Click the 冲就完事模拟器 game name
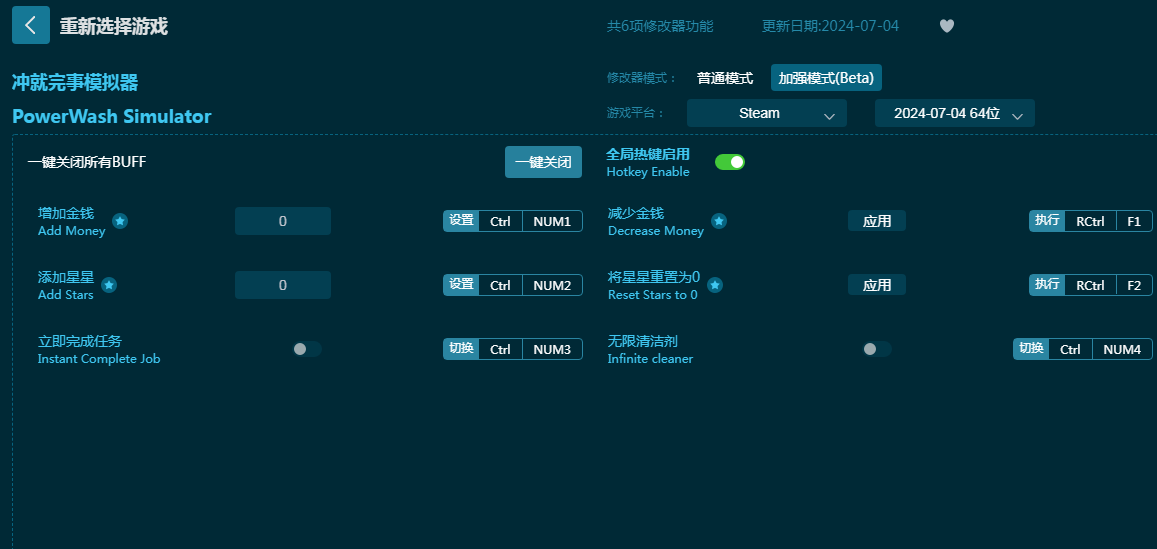 (x=75, y=83)
